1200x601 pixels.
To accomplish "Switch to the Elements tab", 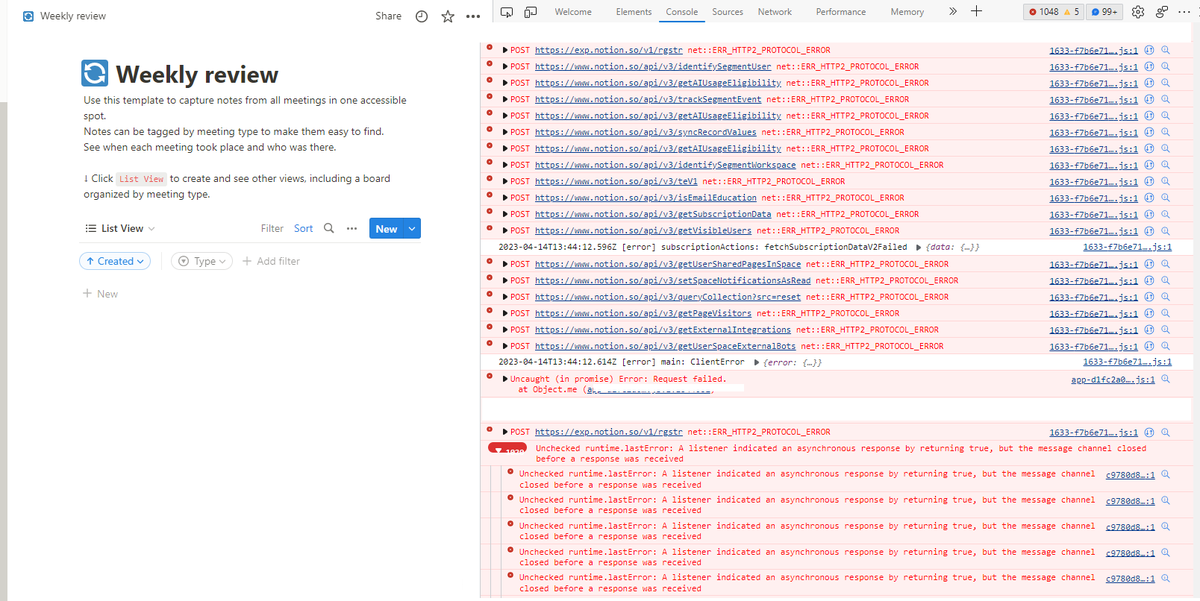I will pos(634,12).
